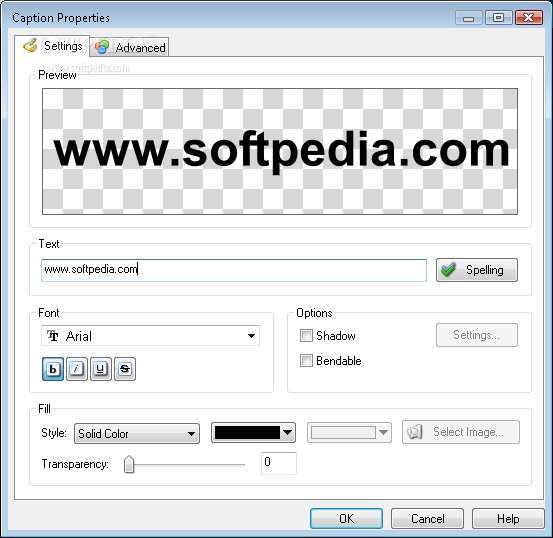Open Help for caption properties
This screenshot has width=553, height=538.
508,518
